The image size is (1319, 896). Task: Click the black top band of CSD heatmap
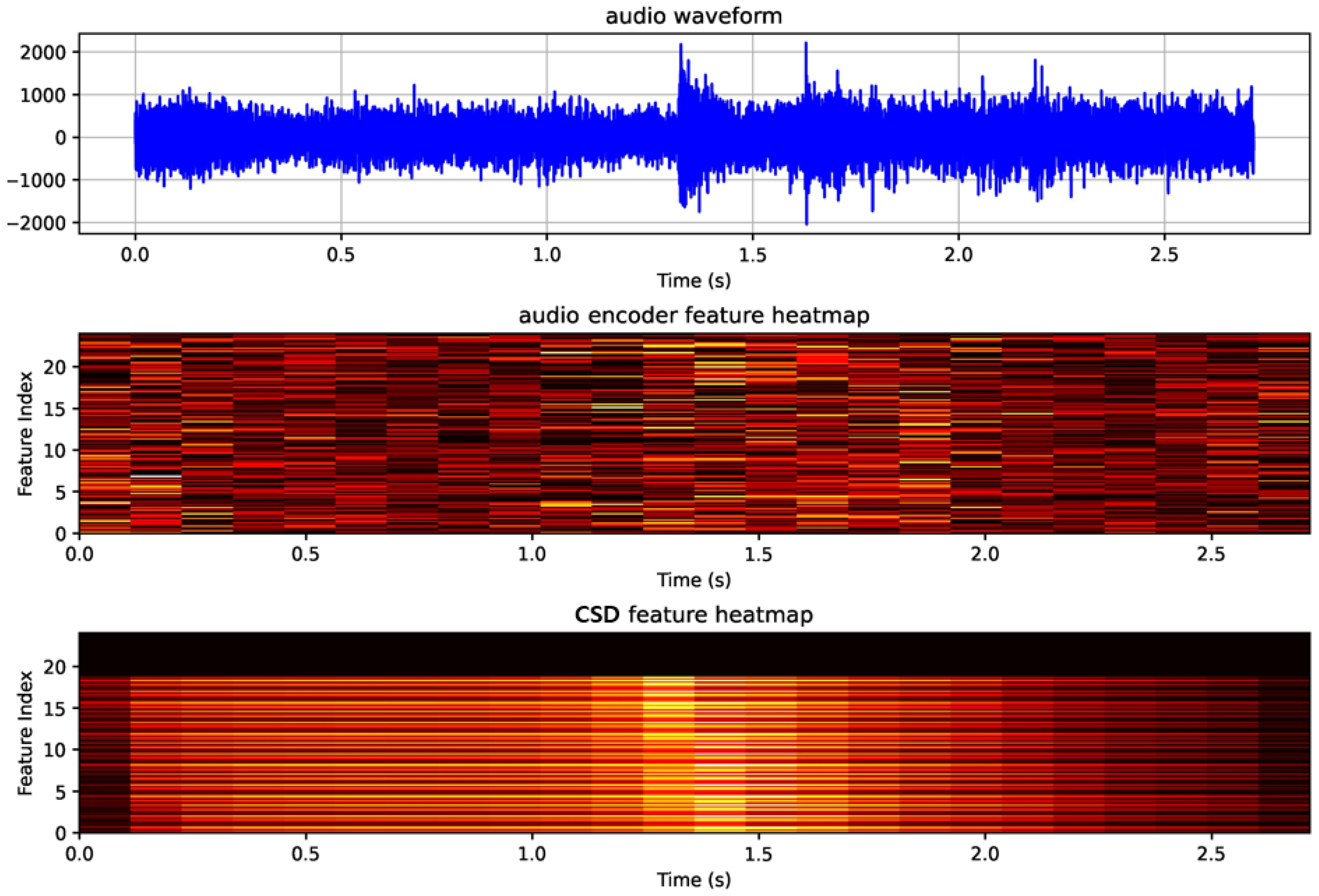point(693,654)
